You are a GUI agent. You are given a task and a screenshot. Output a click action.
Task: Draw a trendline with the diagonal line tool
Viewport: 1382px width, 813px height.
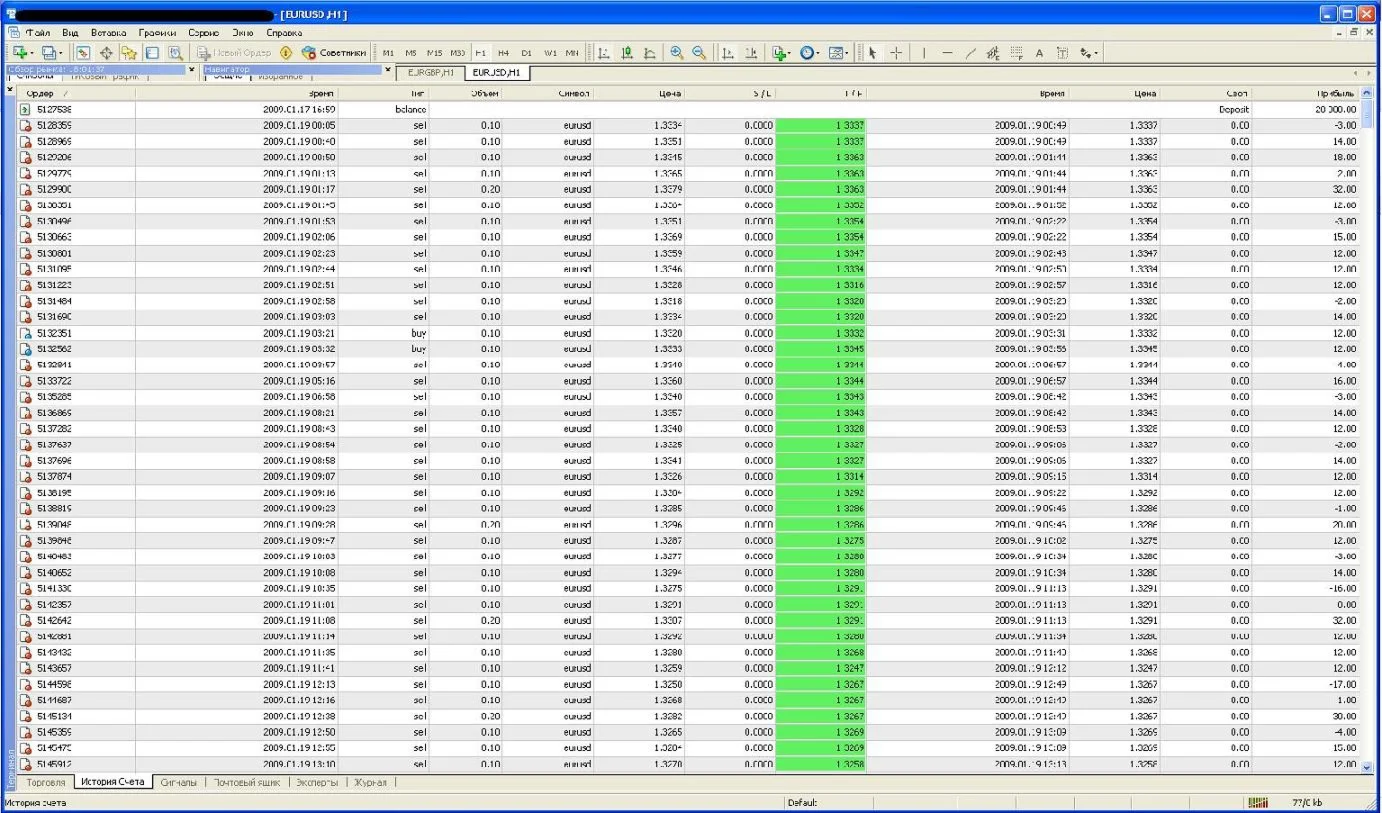click(970, 53)
